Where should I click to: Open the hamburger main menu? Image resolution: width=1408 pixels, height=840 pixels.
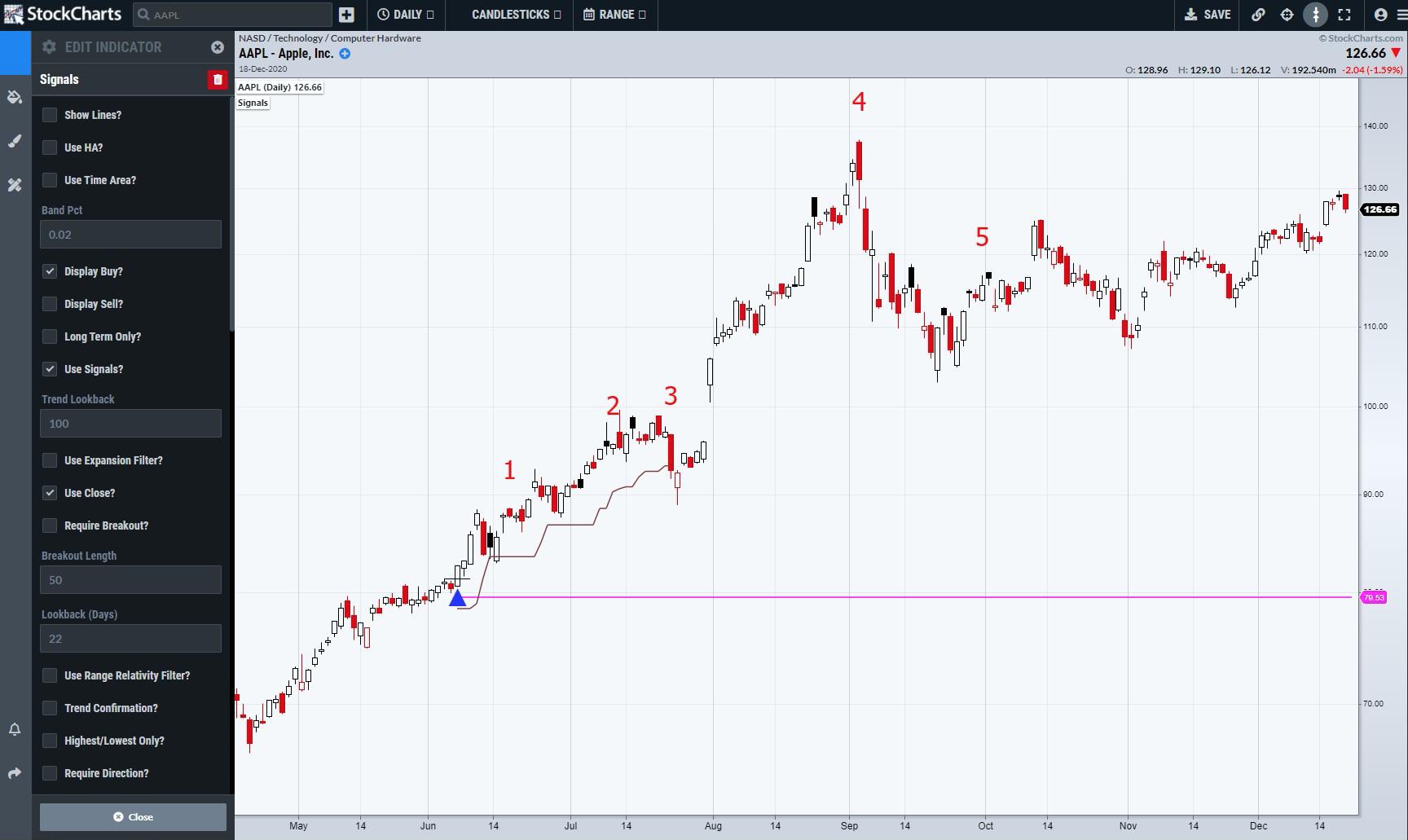[1401, 15]
